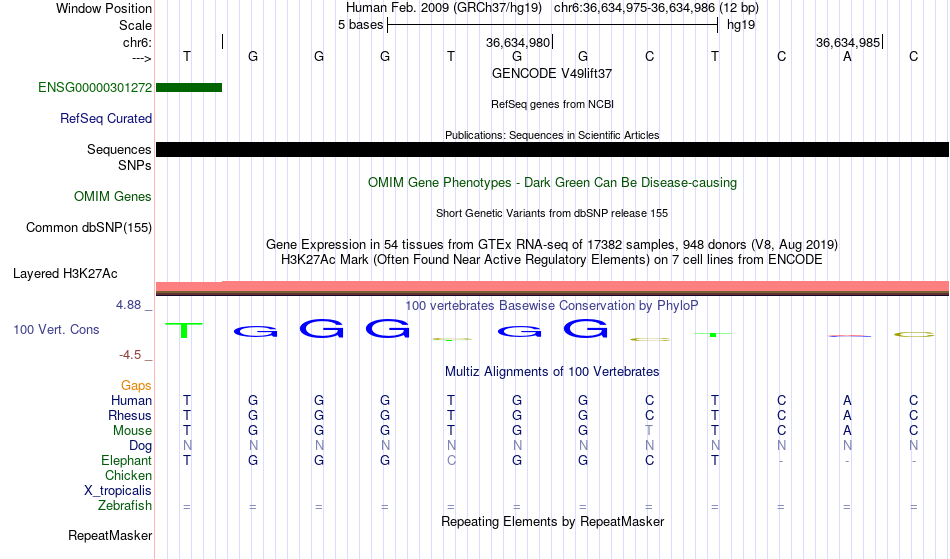The image size is (950, 559).
Task: Click the RepeatMasker track label
Action: (x=110, y=536)
